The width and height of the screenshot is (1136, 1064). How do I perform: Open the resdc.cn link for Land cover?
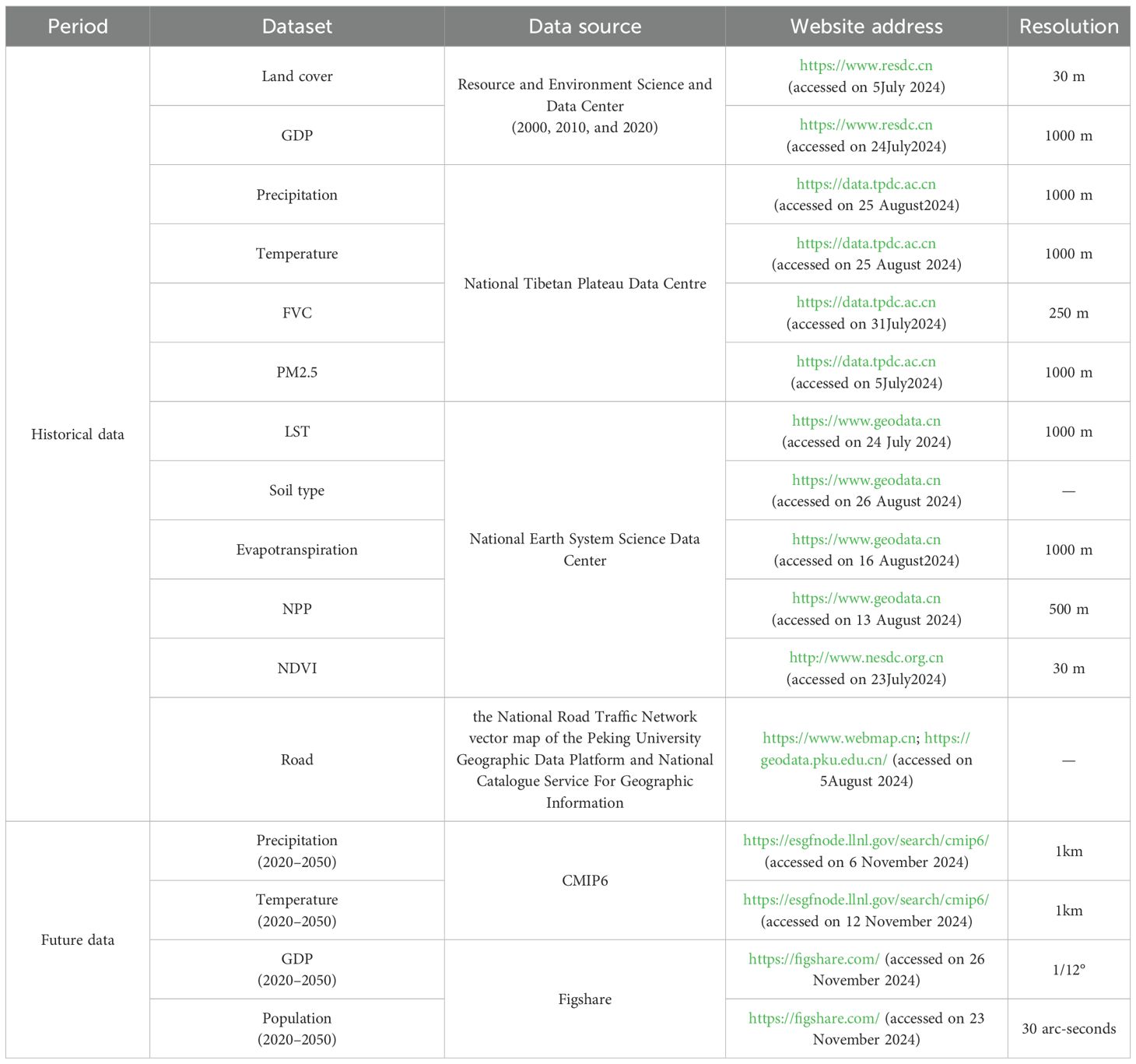865,66
